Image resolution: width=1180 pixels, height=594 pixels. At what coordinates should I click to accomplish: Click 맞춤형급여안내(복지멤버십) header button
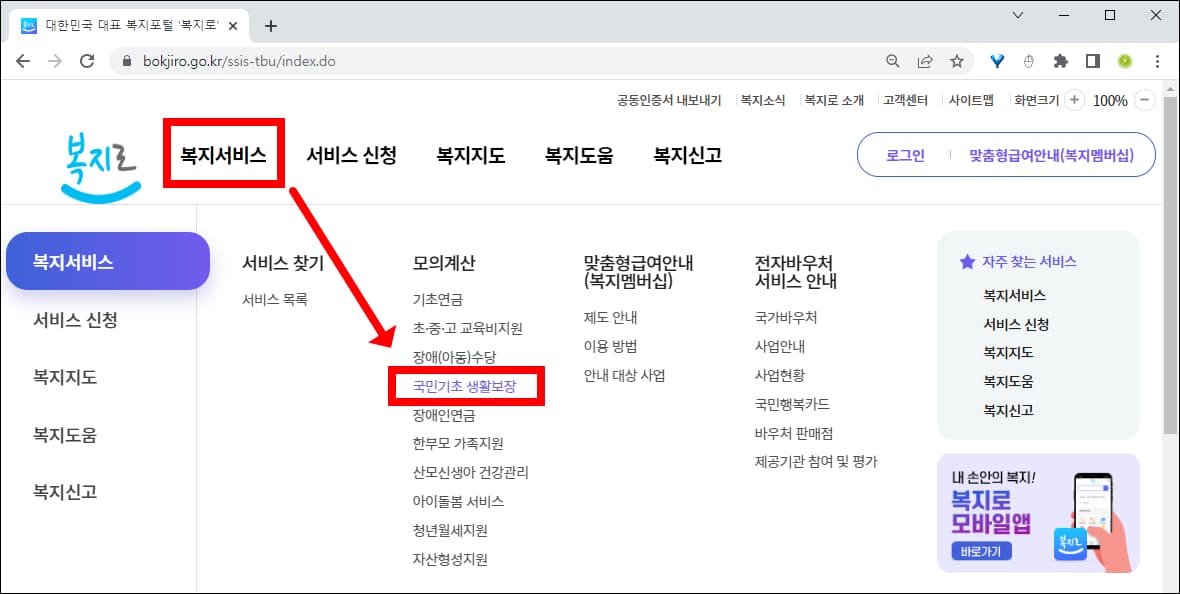pos(1051,155)
